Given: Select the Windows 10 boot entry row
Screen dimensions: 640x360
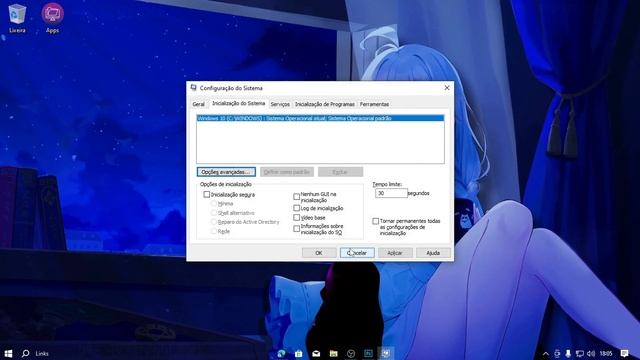Looking at the screenshot, I should point(320,118).
